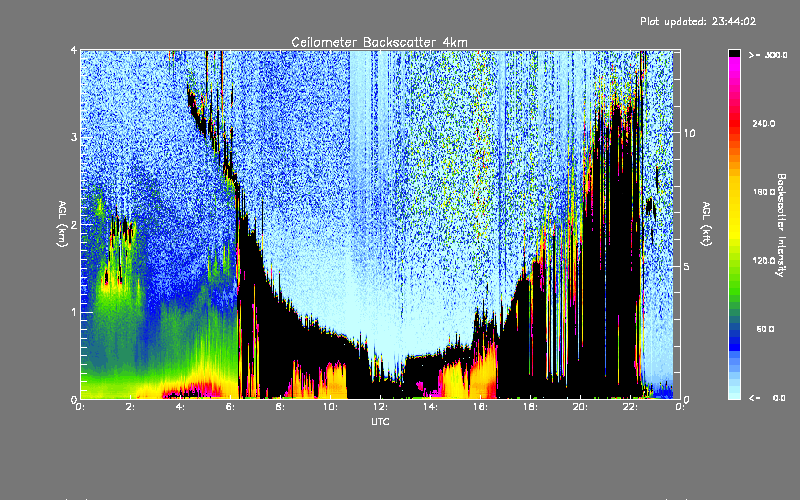This screenshot has height=500, width=800.
Task: Click the '22:' UTC time tick
Action: [630, 407]
